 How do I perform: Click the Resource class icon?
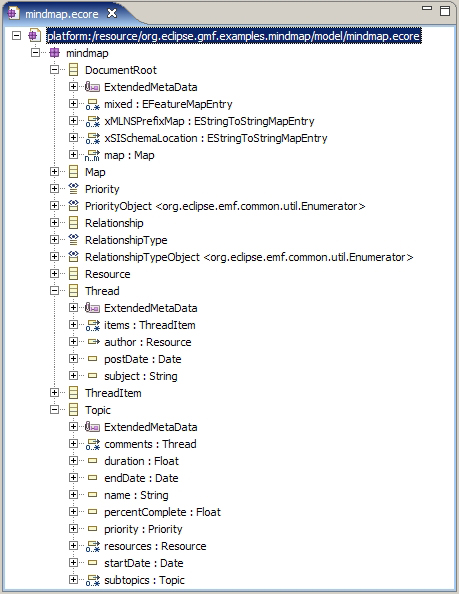tap(73, 274)
